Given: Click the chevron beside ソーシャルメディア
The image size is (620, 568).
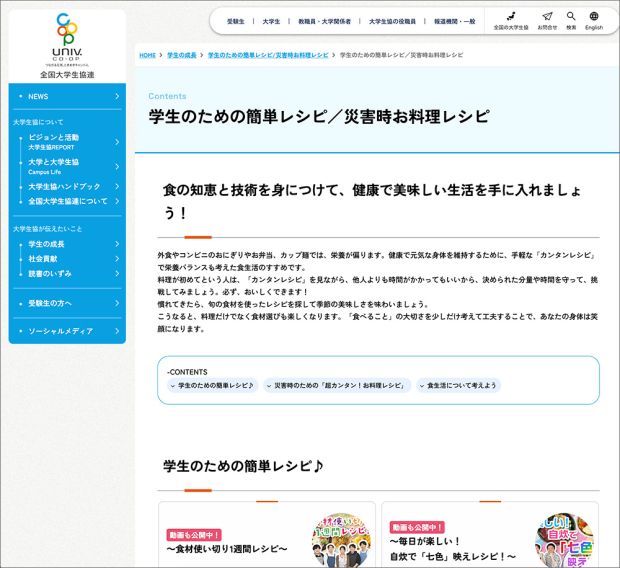Looking at the screenshot, I should pos(117,331).
